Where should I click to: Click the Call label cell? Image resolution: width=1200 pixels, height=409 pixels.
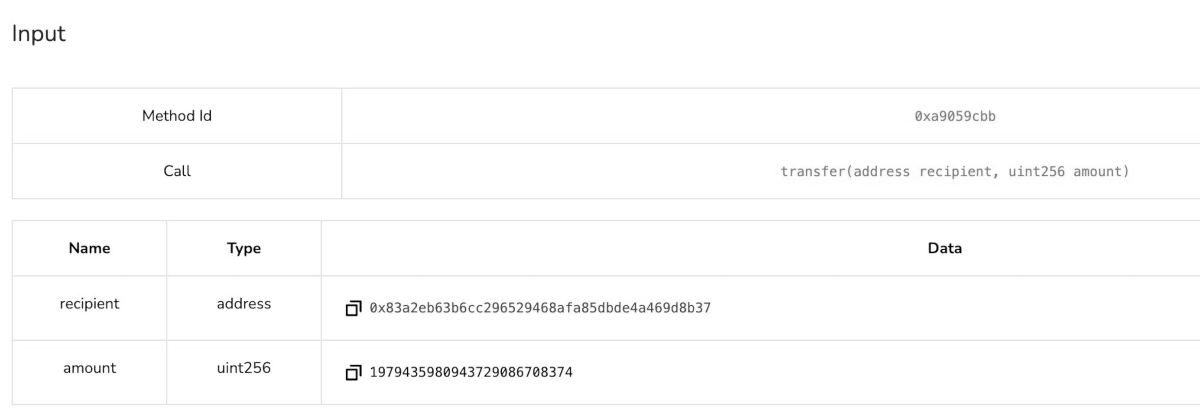(177, 171)
